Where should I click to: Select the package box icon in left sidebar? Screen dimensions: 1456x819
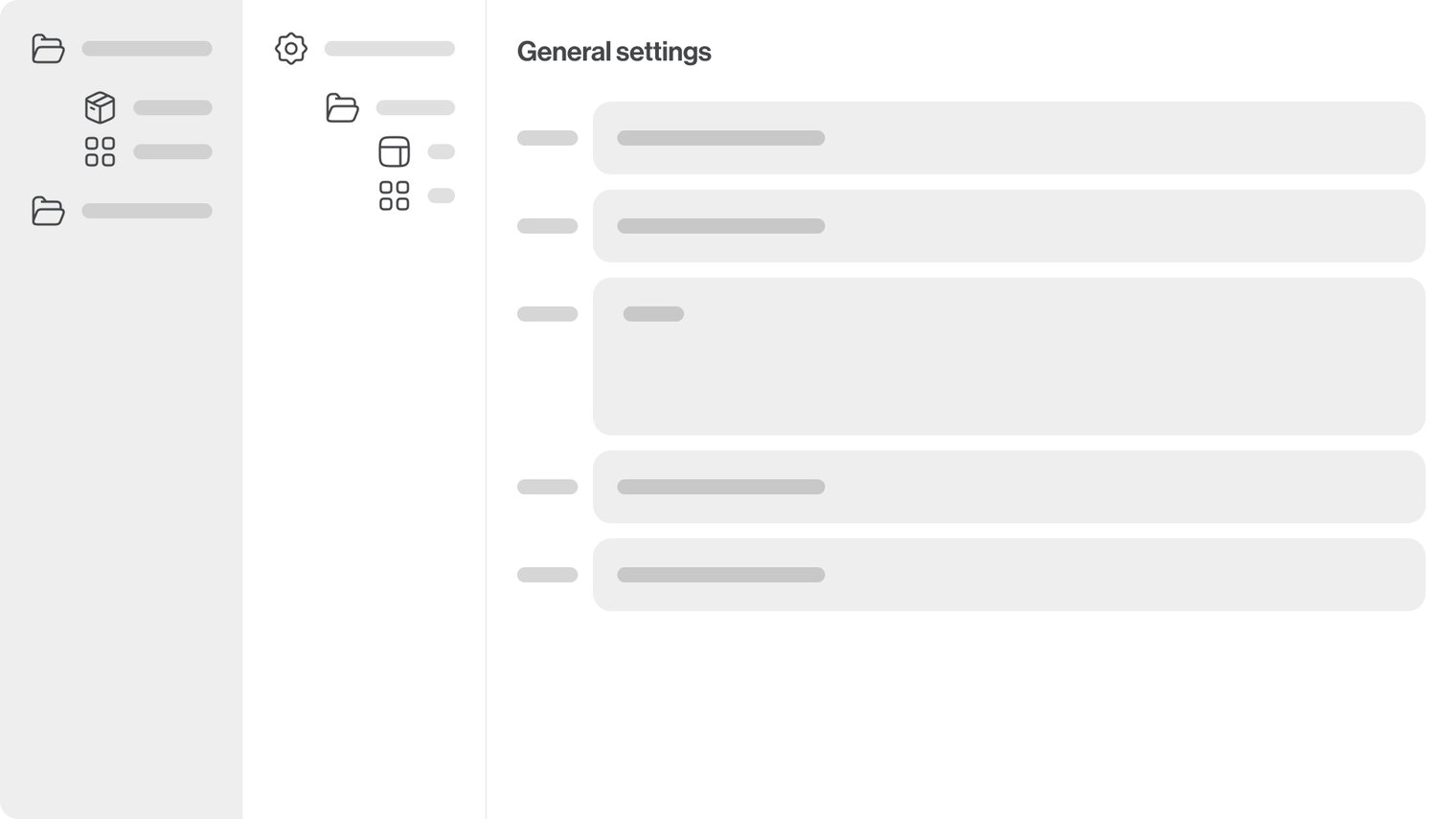[100, 107]
